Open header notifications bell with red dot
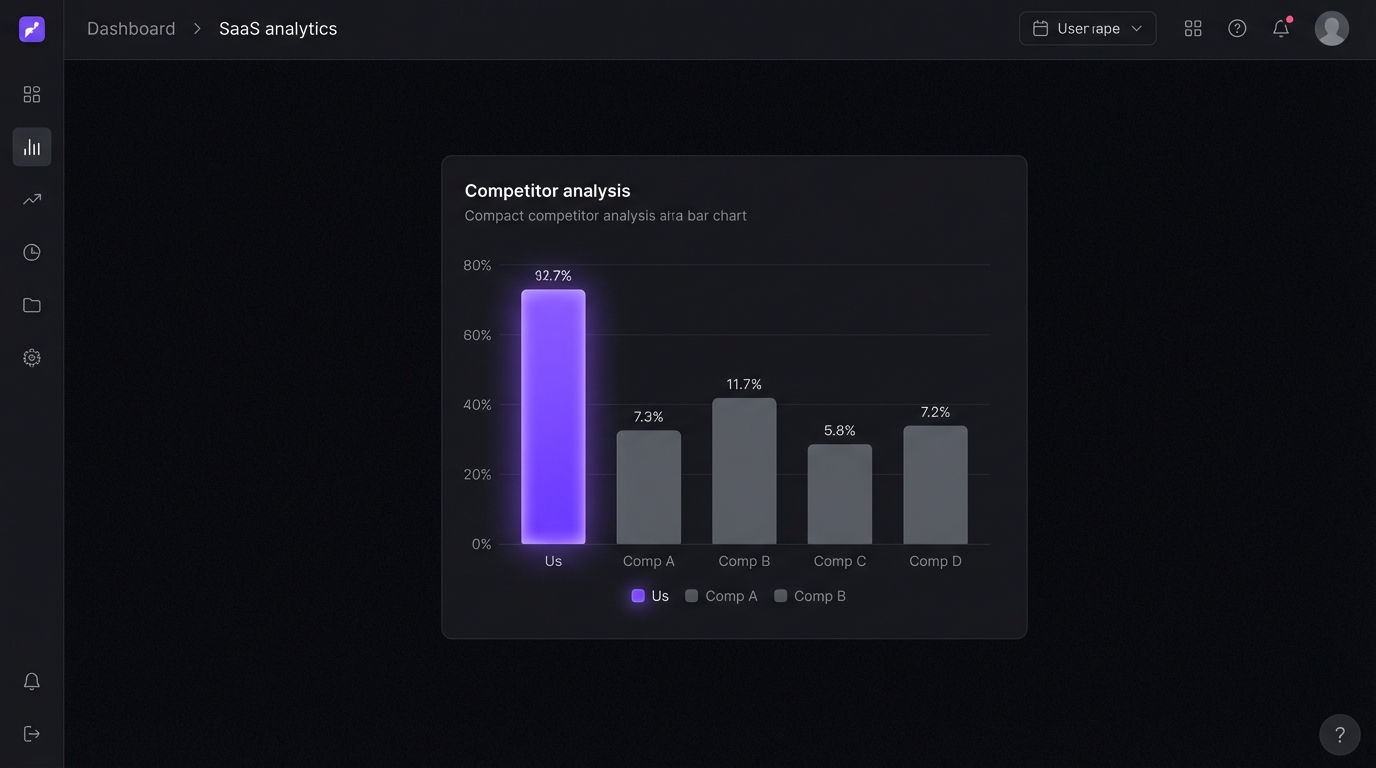This screenshot has height=768, width=1376. pyautogui.click(x=1281, y=28)
